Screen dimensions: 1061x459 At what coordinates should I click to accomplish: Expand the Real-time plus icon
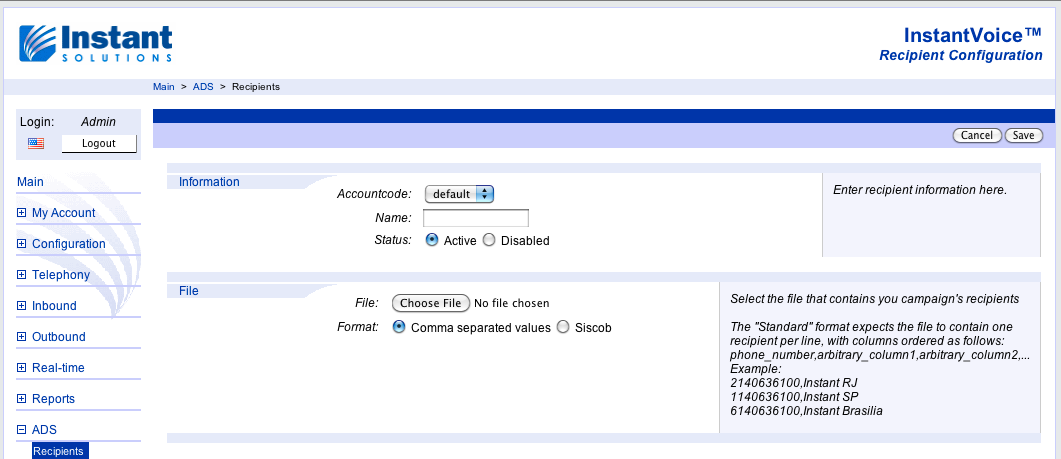(x=22, y=368)
